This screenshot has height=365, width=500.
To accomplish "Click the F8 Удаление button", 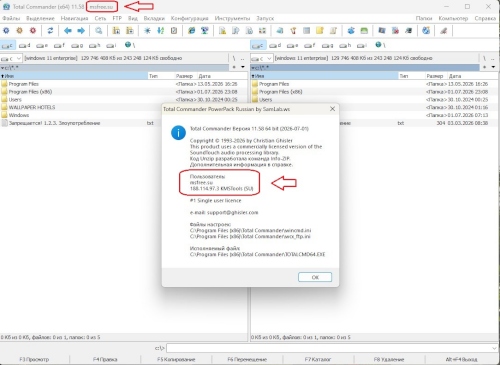I will click(389, 359).
